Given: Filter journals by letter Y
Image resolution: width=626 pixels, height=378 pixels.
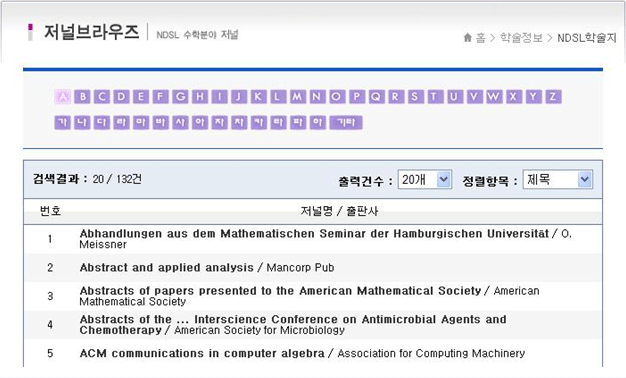Looking at the screenshot, I should tap(533, 97).
